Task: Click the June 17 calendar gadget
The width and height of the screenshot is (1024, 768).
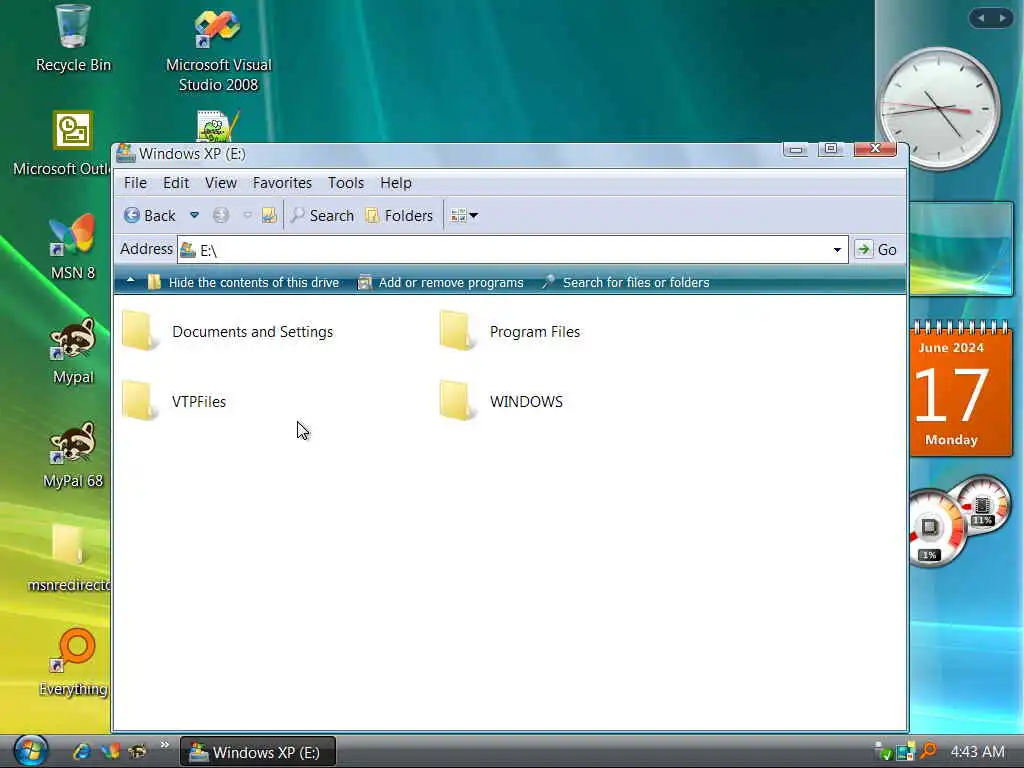Action: [961, 388]
